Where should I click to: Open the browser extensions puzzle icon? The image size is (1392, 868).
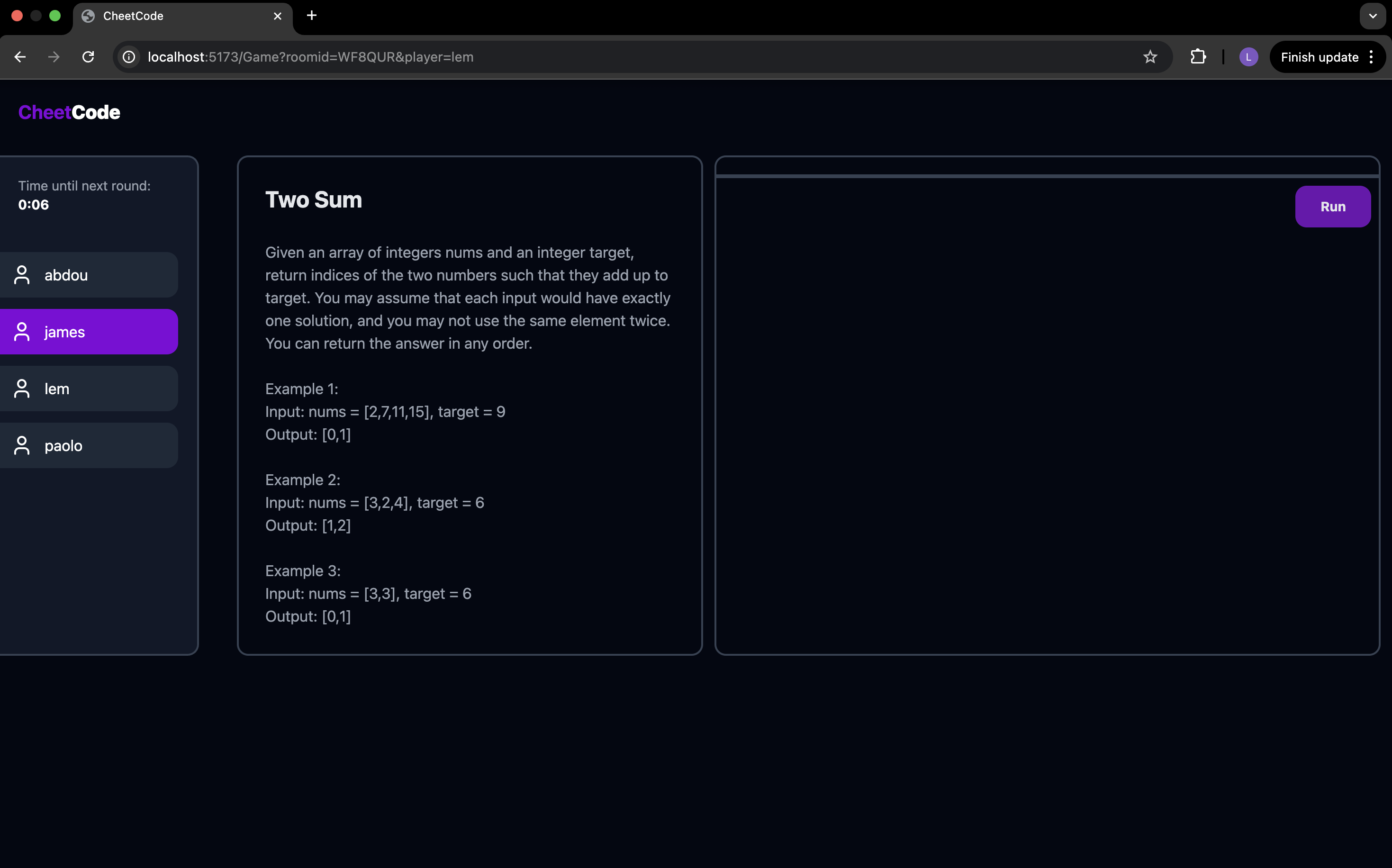[1198, 57]
